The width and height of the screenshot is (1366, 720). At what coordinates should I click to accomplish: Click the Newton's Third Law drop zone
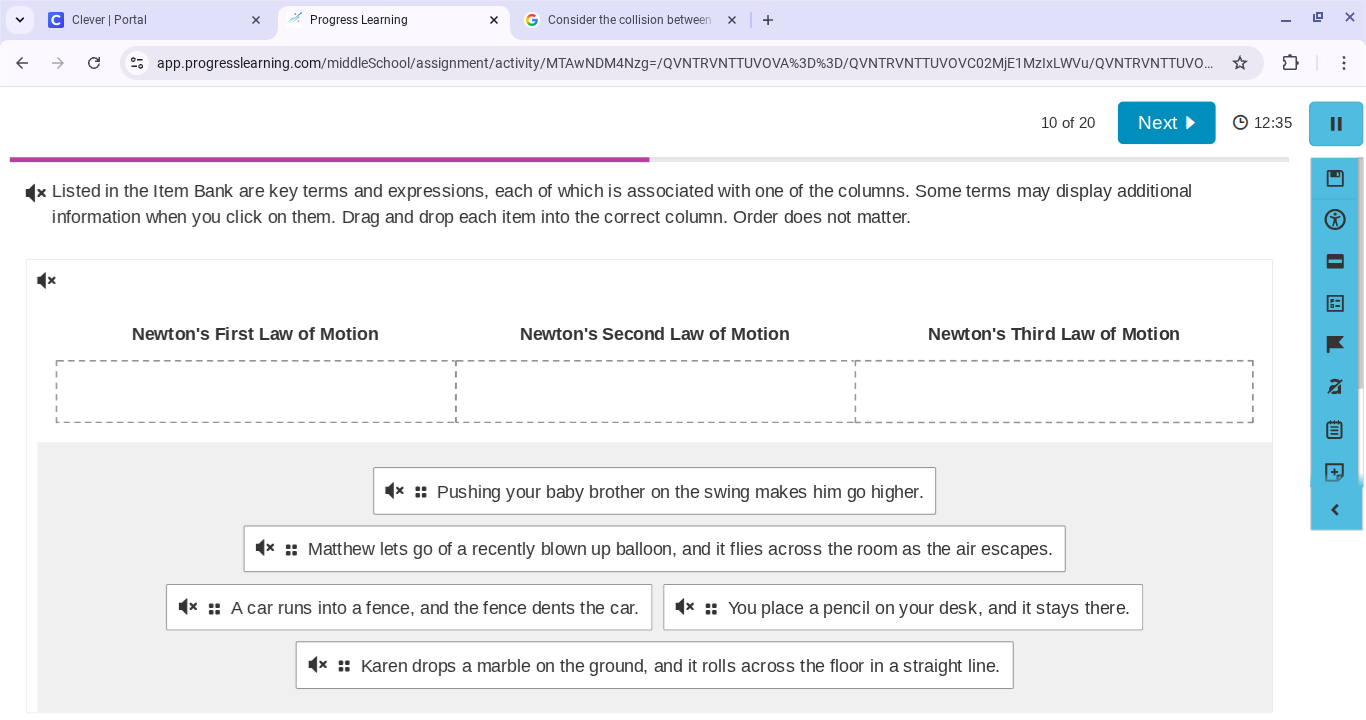point(1054,392)
